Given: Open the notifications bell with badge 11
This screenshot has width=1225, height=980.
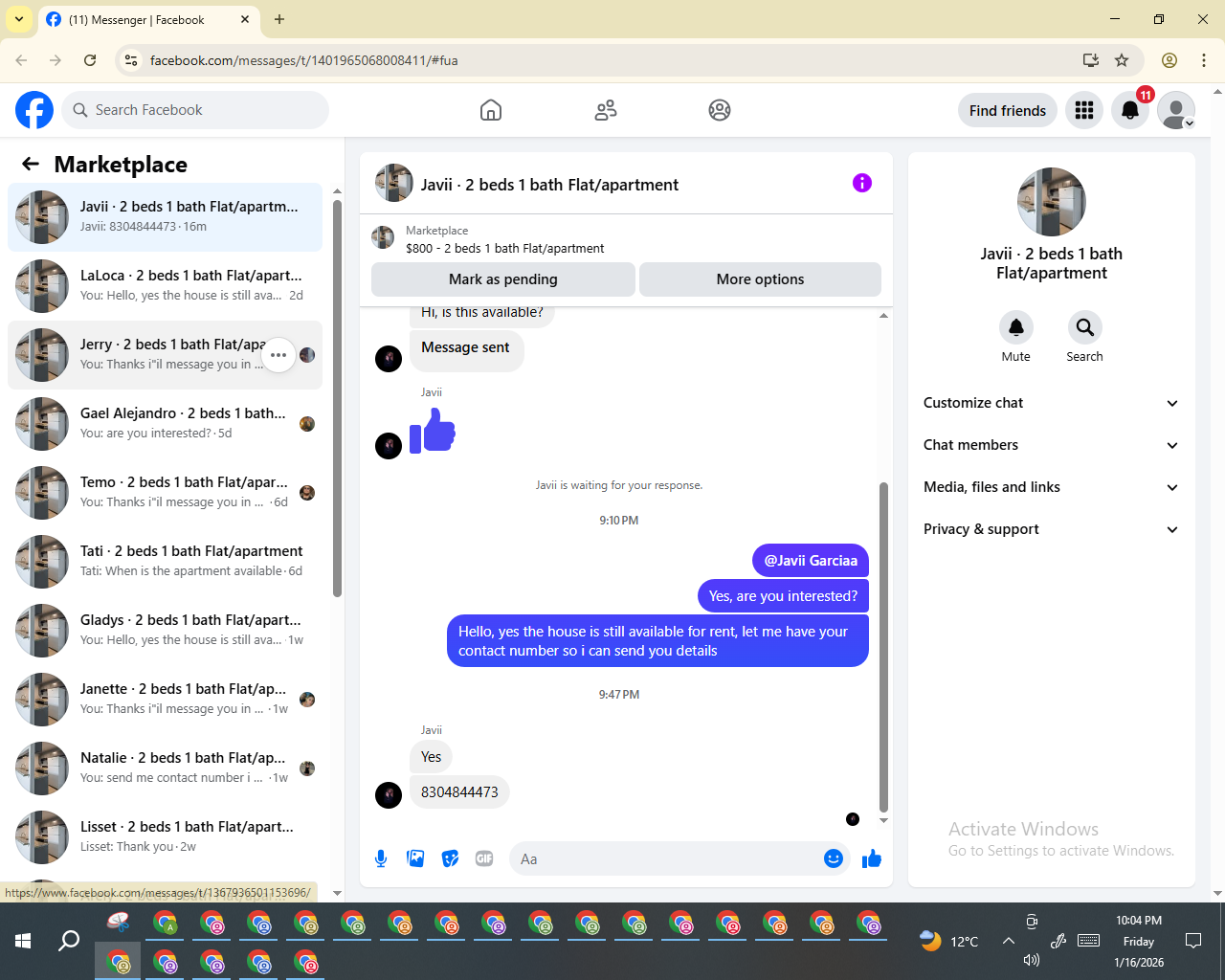Looking at the screenshot, I should click(1130, 110).
